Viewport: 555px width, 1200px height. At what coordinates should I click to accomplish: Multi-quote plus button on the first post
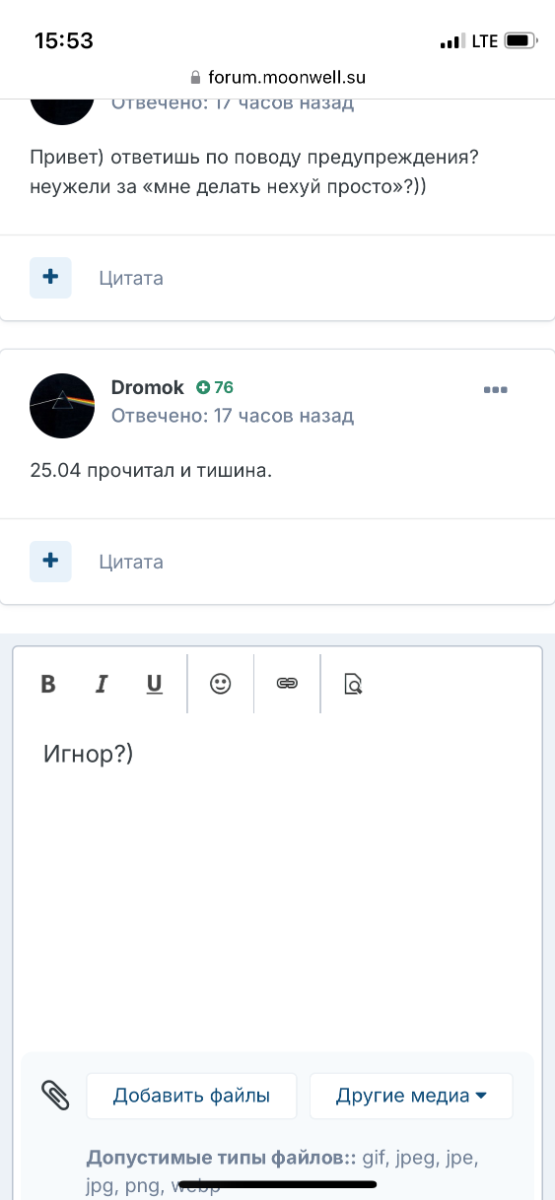click(50, 277)
